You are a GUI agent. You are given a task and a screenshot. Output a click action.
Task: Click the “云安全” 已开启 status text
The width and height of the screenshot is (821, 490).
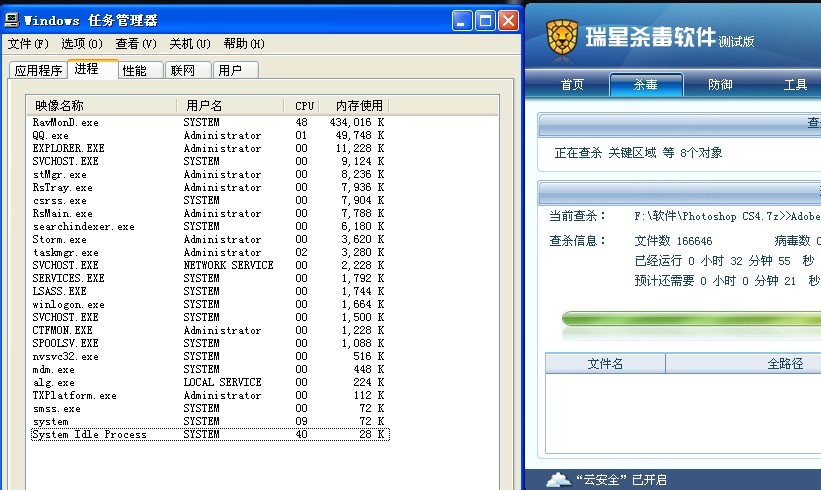click(621, 480)
